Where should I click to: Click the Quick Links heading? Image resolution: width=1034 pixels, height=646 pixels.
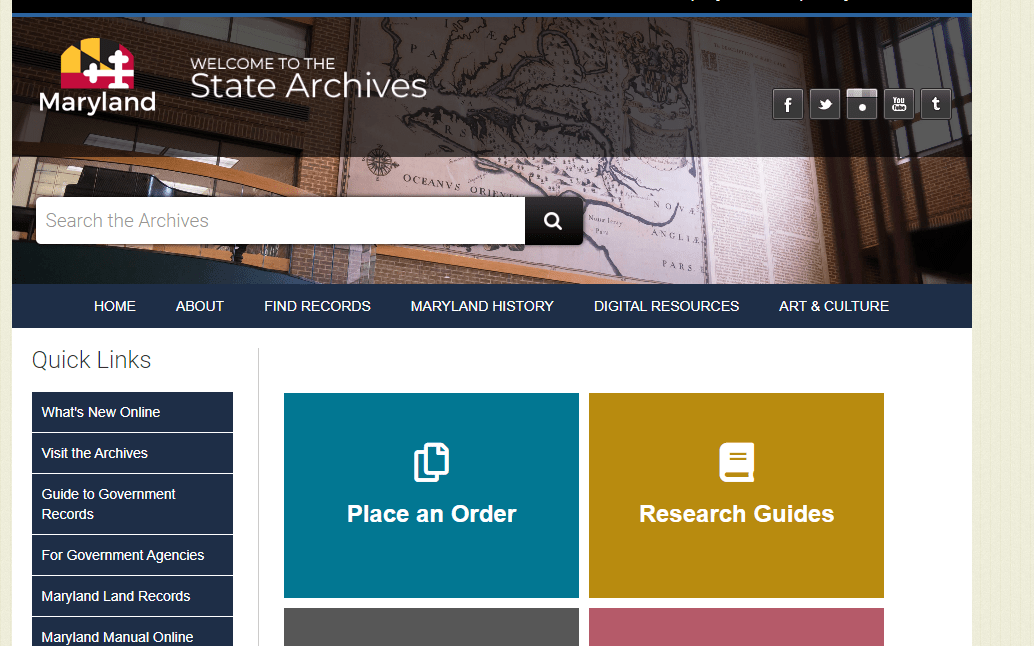[x=92, y=360]
